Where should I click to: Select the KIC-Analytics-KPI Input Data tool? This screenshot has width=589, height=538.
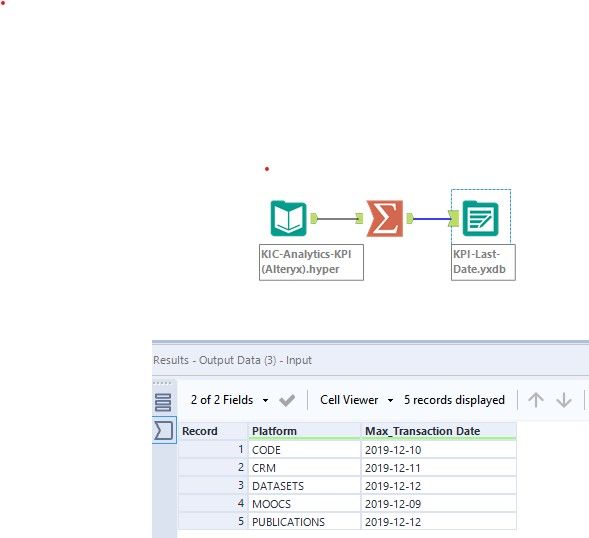coord(288,219)
